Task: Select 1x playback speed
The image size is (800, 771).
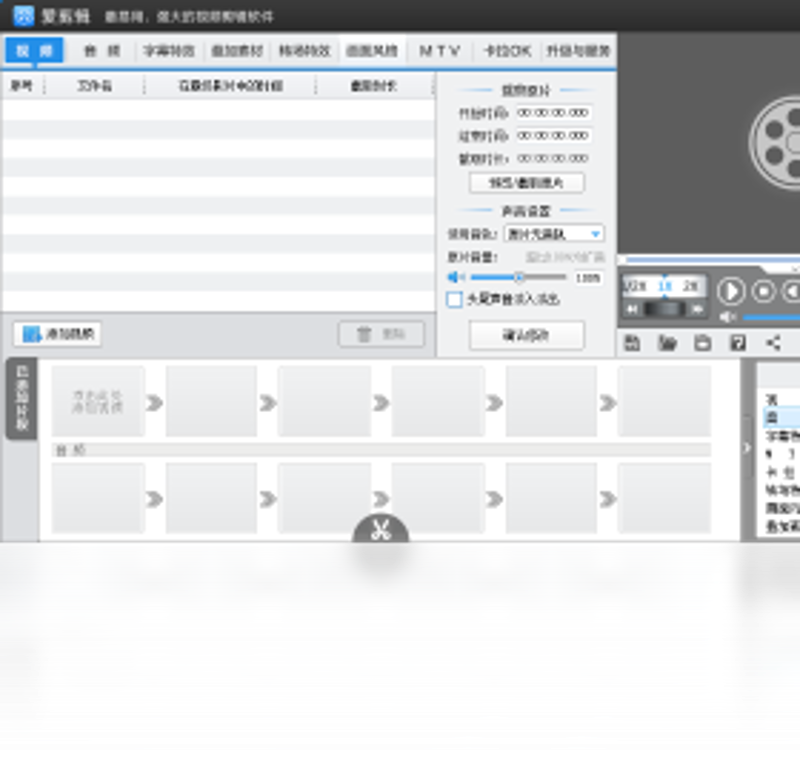Action: (664, 286)
